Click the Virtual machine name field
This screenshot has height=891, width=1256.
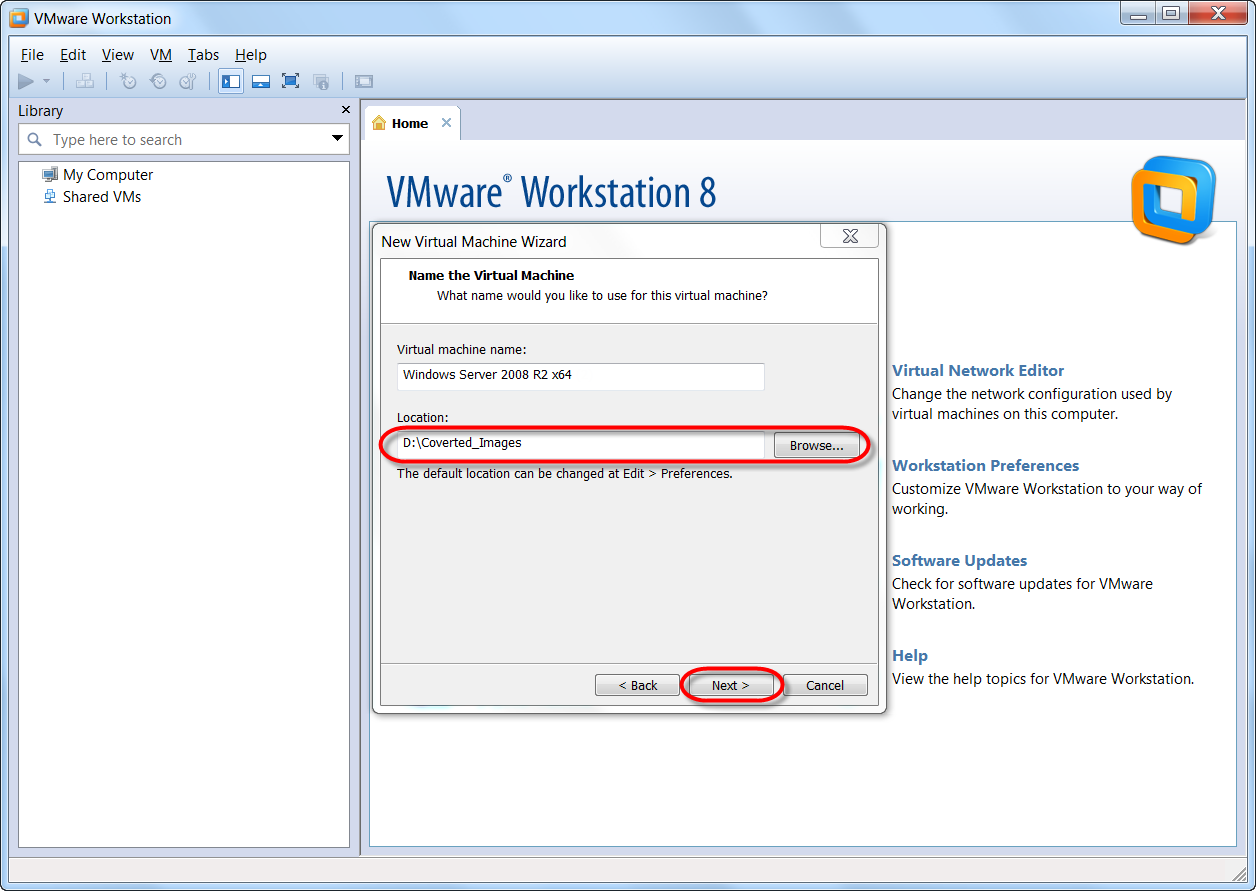pyautogui.click(x=581, y=376)
